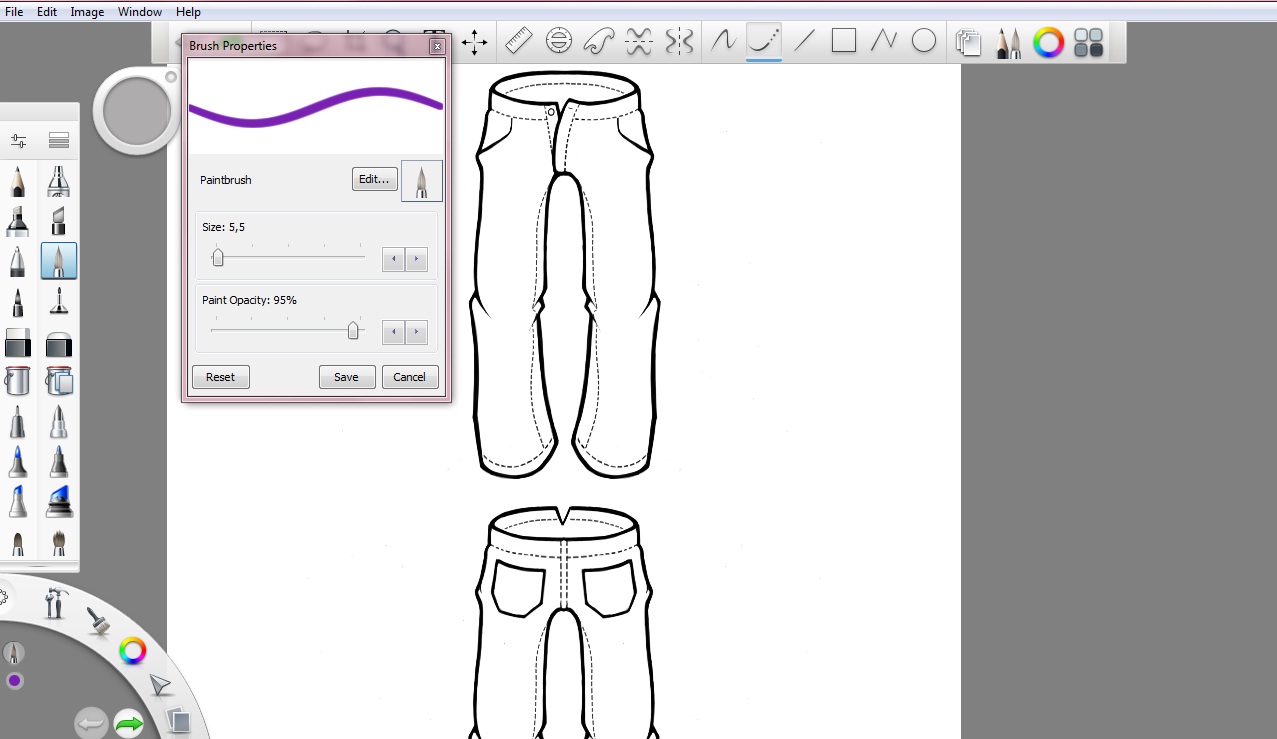Click the color puck circle
The width and height of the screenshot is (1277, 739).
pyautogui.click(x=136, y=109)
